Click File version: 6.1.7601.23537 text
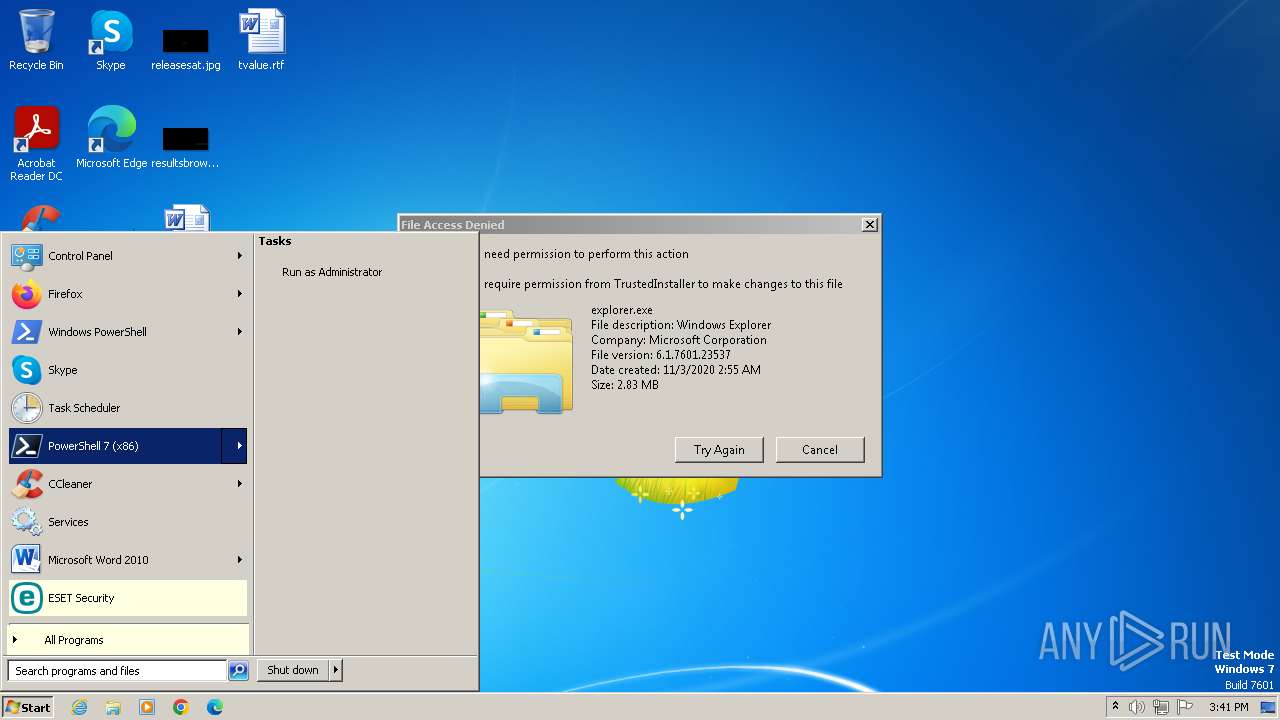This screenshot has height=720, width=1280. coord(661,355)
